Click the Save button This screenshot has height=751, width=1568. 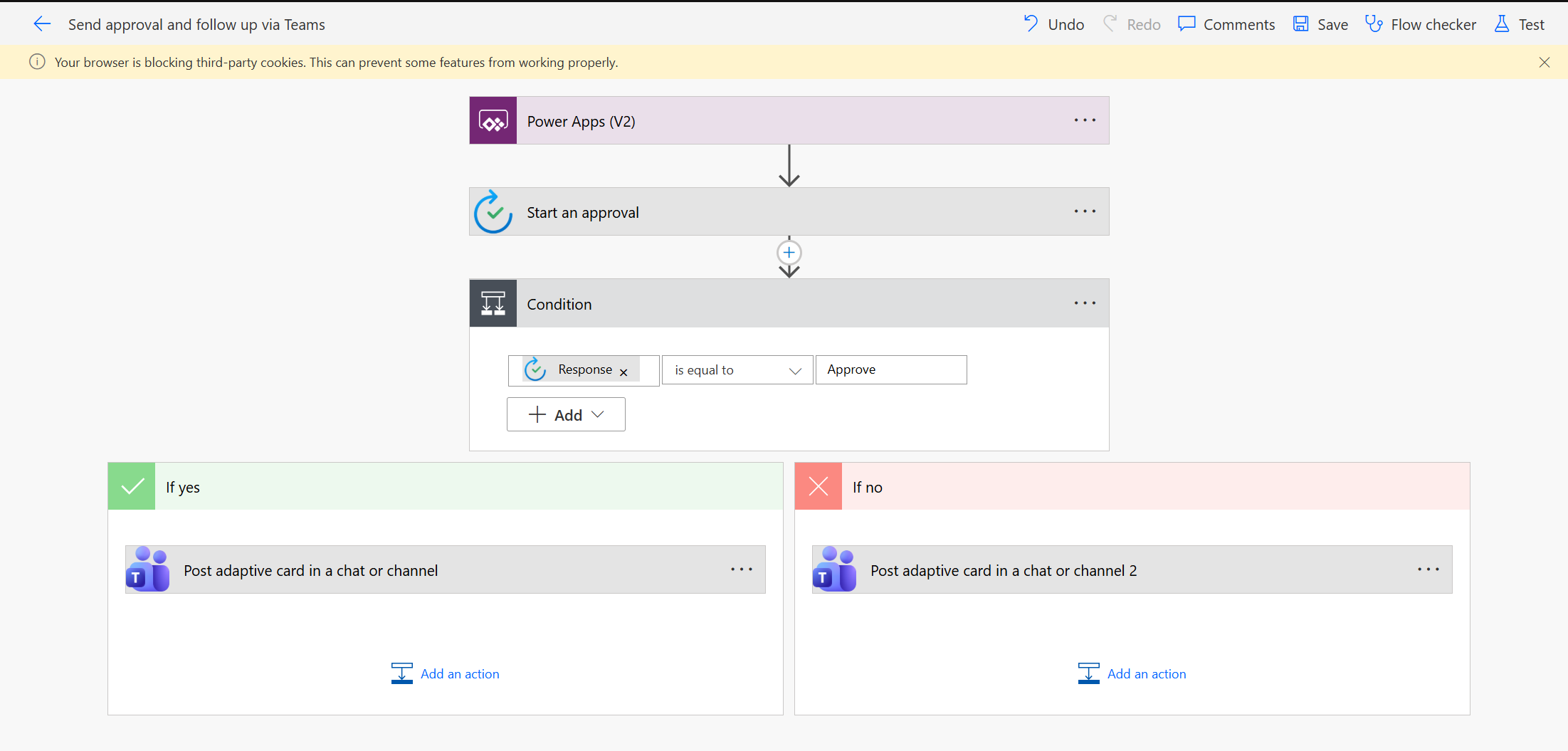[x=1320, y=23]
